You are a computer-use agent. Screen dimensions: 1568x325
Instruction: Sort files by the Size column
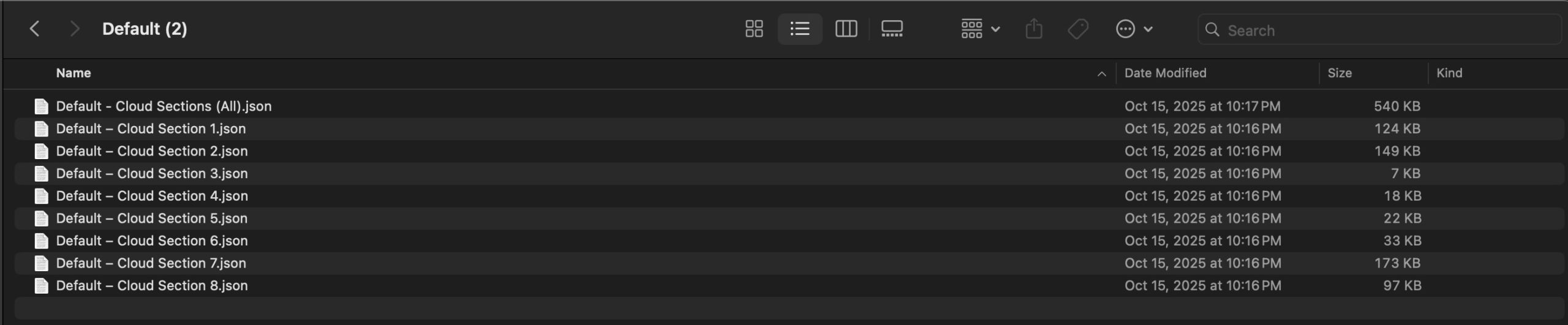pyautogui.click(x=1340, y=73)
